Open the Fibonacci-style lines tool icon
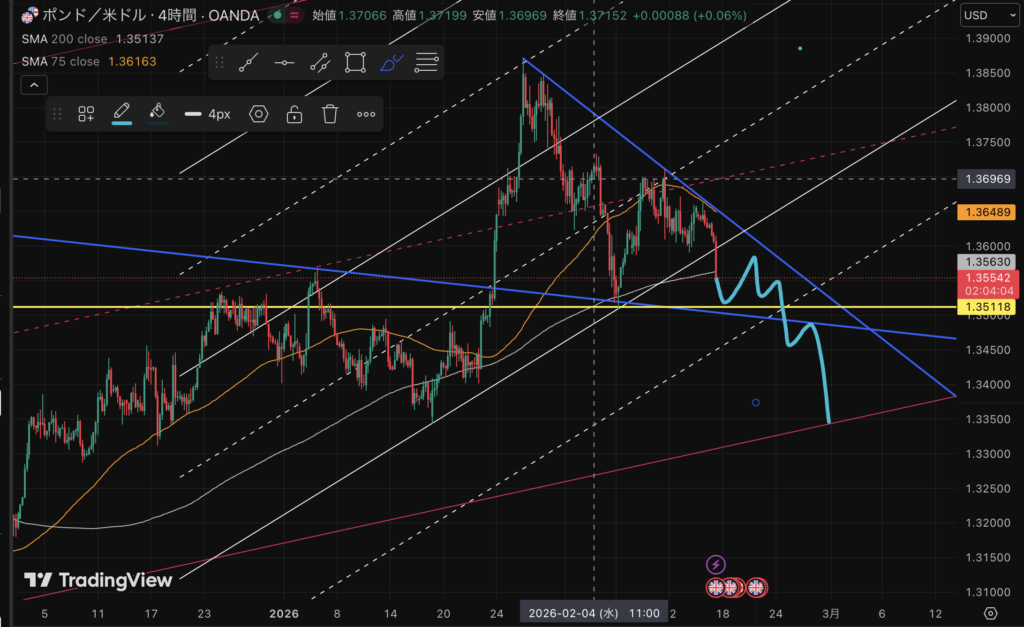The width and height of the screenshot is (1024, 627). click(x=426, y=62)
